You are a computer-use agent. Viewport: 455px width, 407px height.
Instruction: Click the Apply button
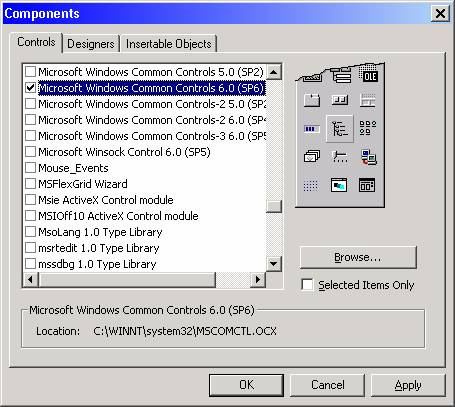click(408, 385)
